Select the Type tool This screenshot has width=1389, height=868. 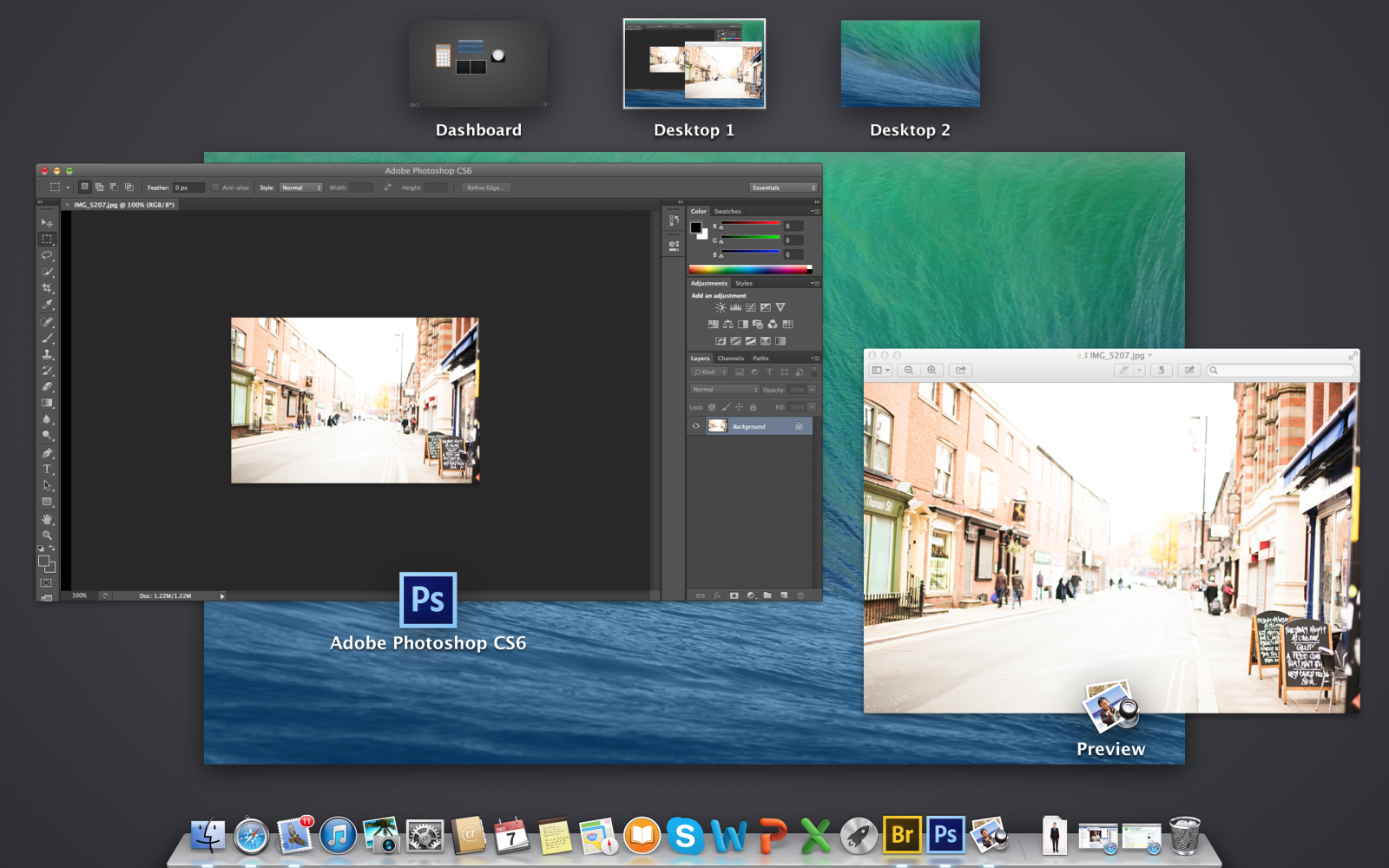point(47,470)
